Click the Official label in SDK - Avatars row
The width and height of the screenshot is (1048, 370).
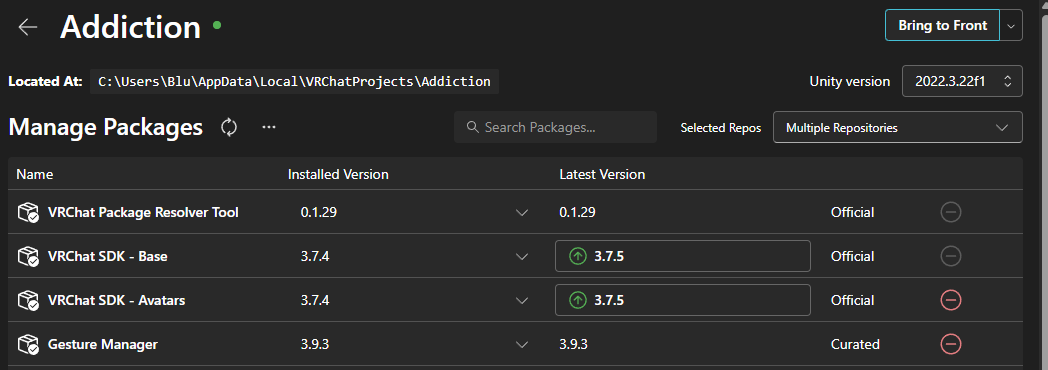(x=852, y=301)
